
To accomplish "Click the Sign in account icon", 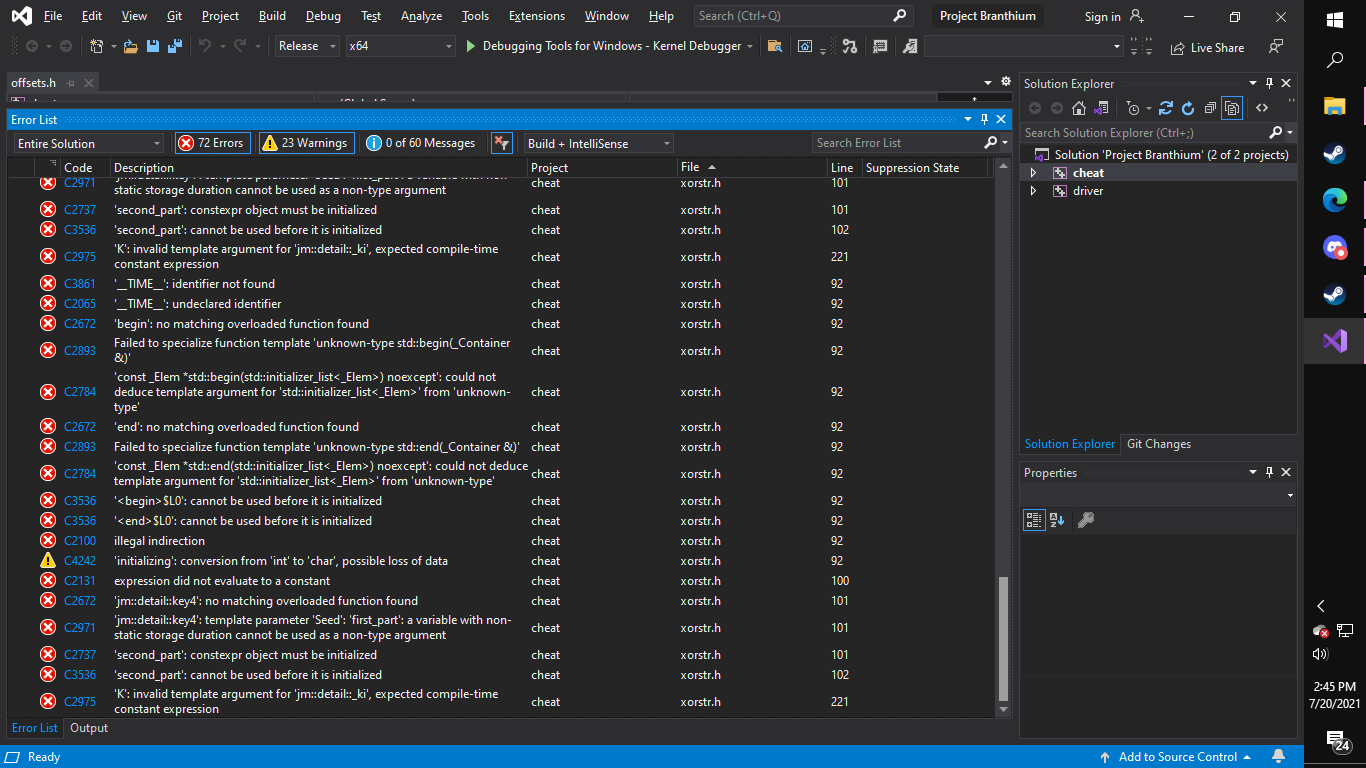I will (x=1136, y=16).
